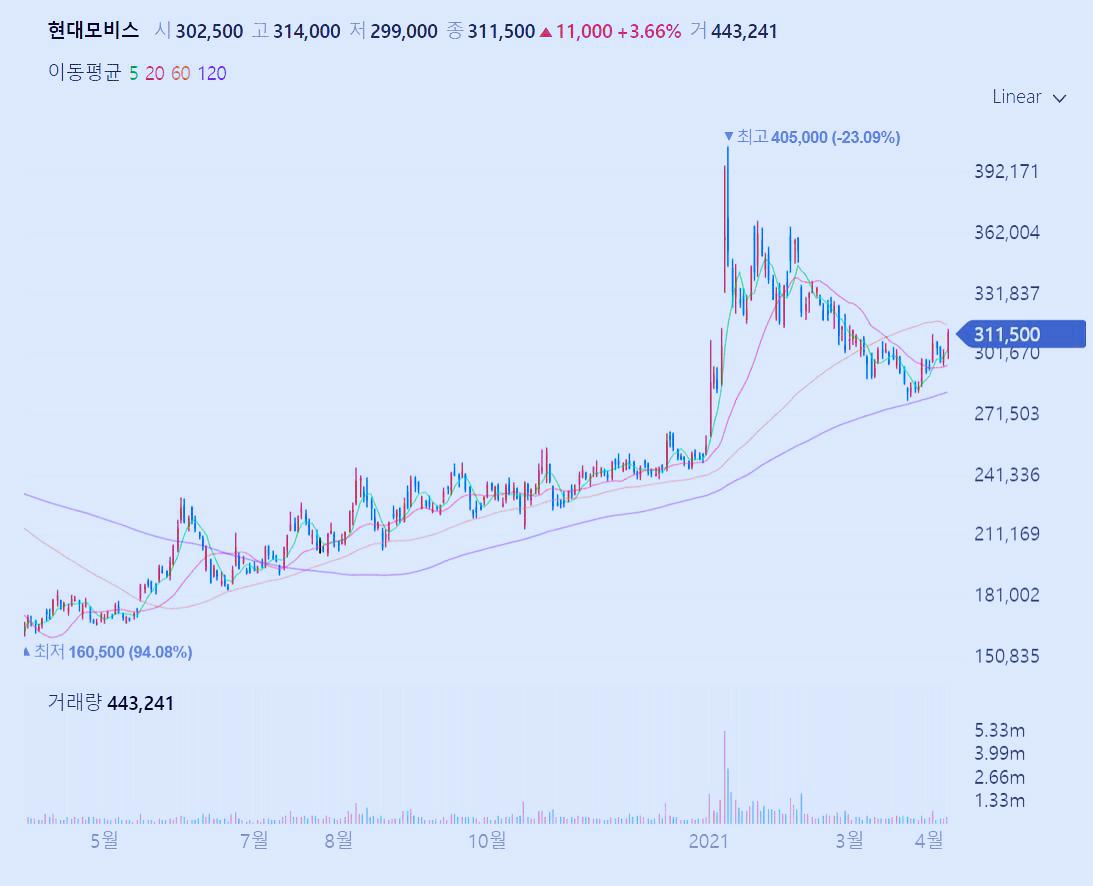Image resolution: width=1093 pixels, height=886 pixels.
Task: Click the high price 314,000
Action: coord(307,31)
